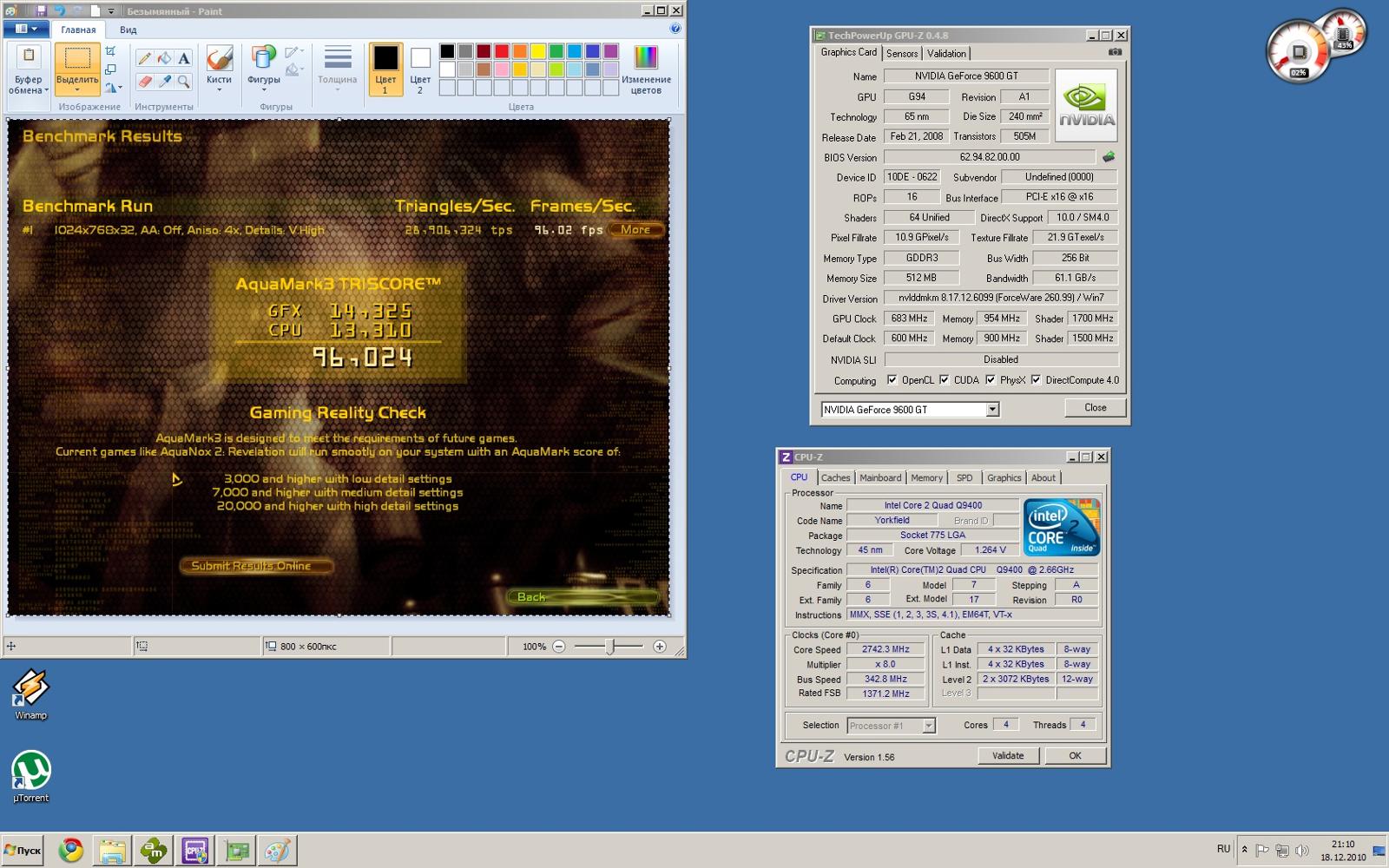Click the Resize icon in Изображение group
The image size is (1389, 868).
pyautogui.click(x=111, y=69)
